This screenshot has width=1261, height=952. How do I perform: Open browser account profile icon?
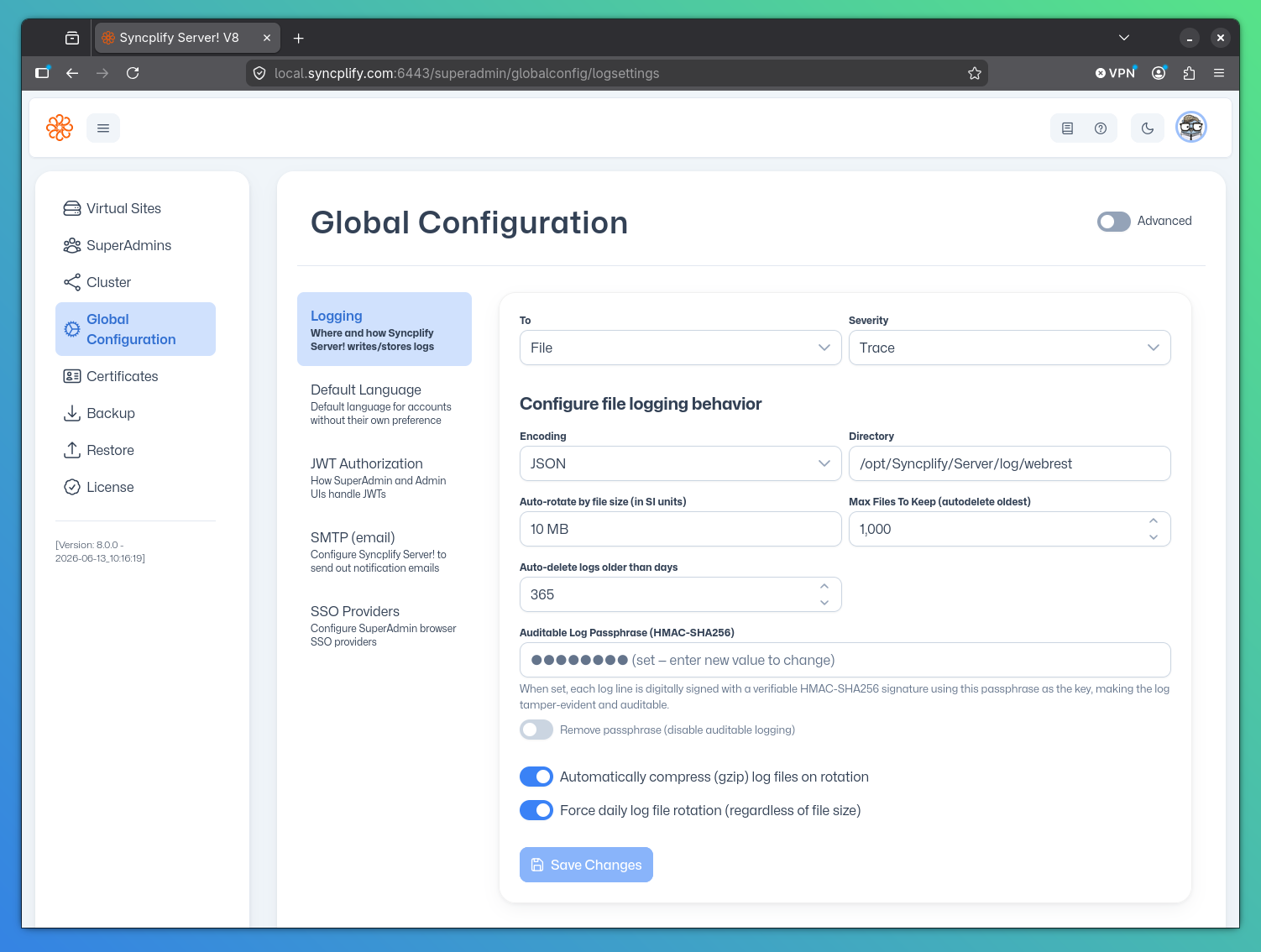tap(1159, 73)
